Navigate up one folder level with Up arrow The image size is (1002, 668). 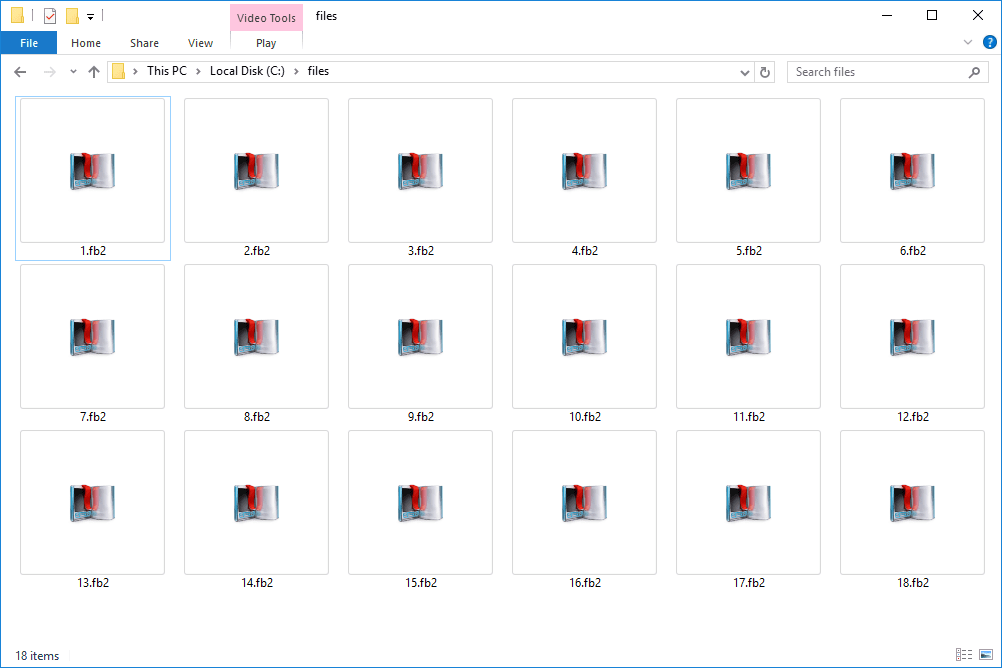click(94, 72)
